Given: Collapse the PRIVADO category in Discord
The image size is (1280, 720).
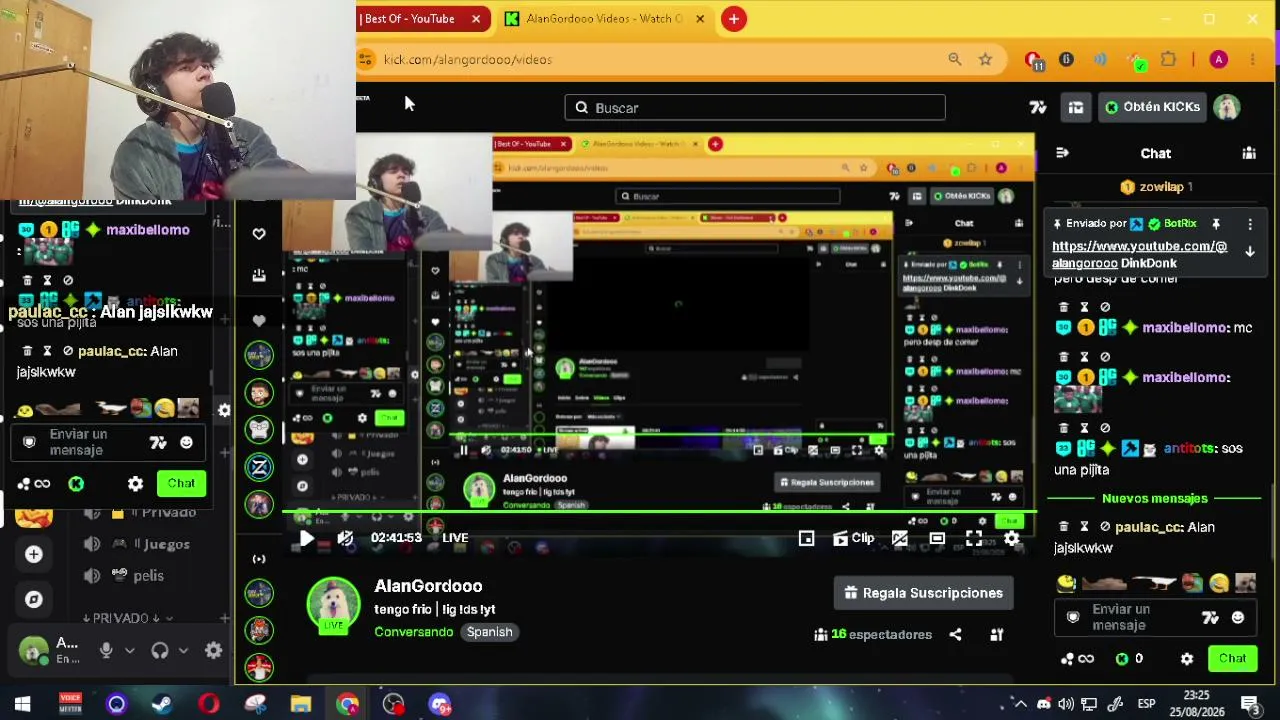Looking at the screenshot, I should click(127, 618).
